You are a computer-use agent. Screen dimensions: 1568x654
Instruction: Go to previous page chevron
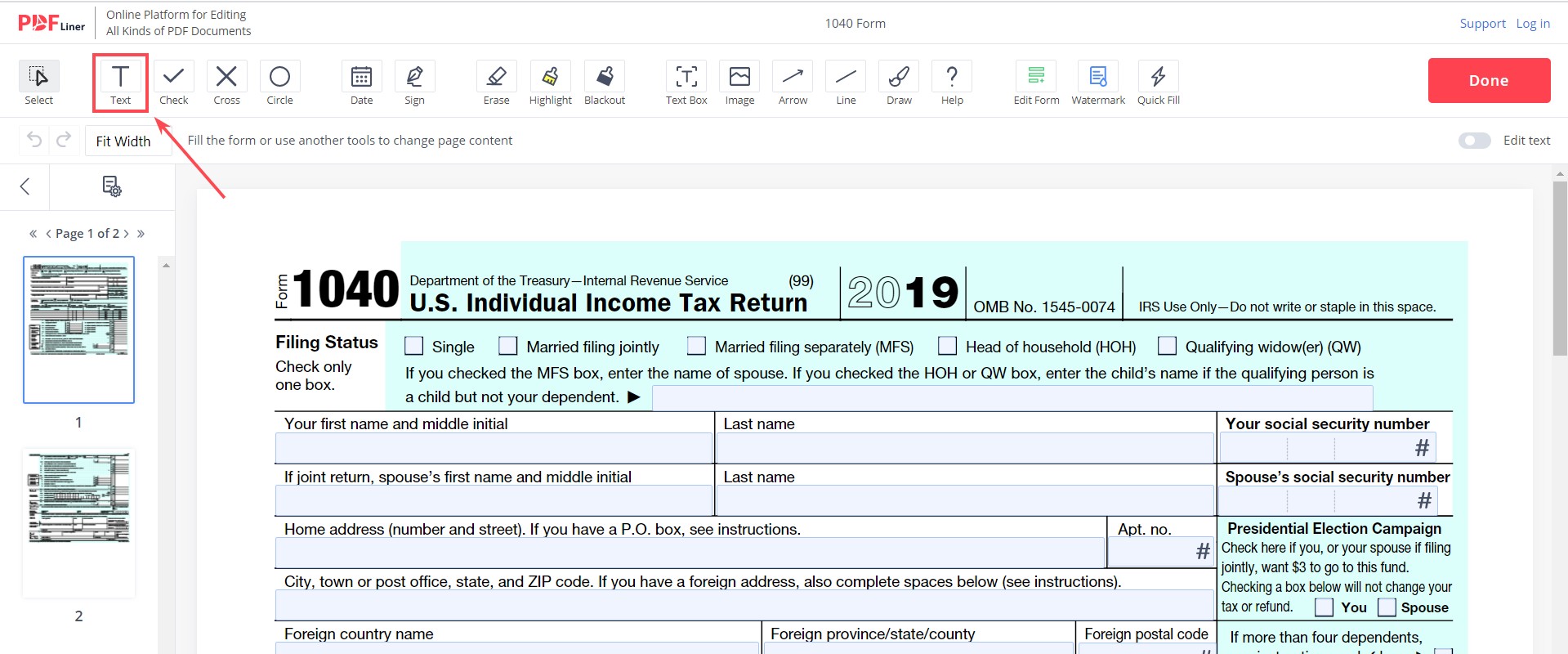[48, 234]
